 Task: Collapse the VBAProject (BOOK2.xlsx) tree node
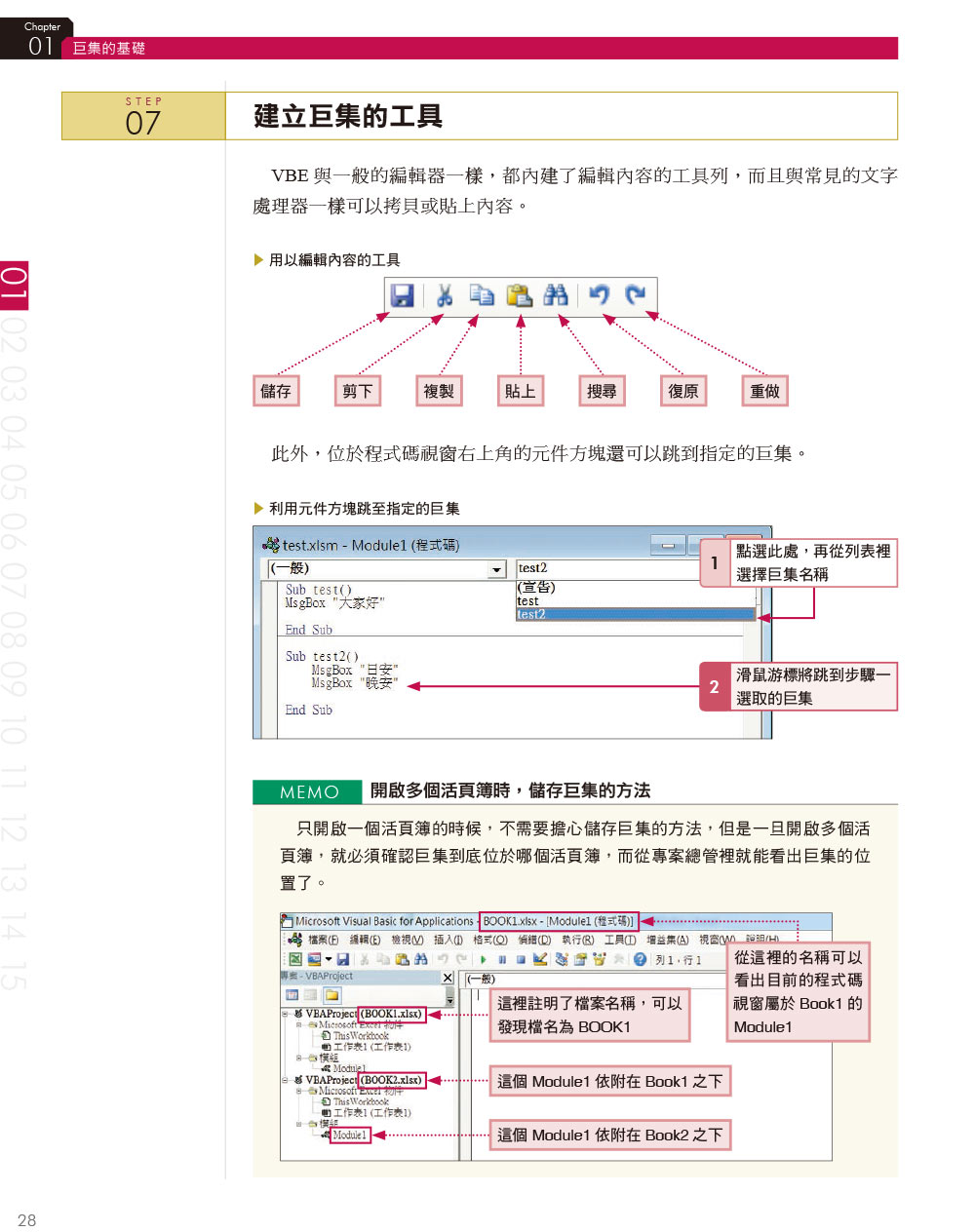pos(286,1080)
